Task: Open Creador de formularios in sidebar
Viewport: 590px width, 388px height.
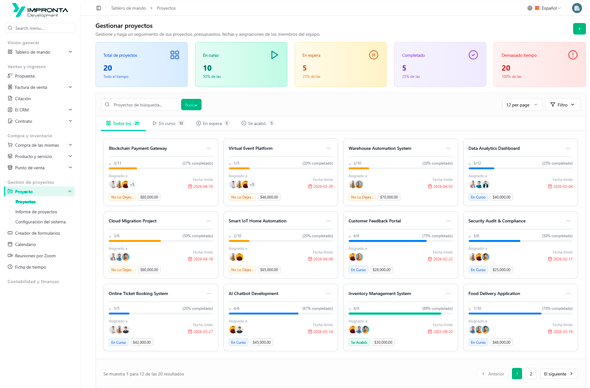Action: click(40, 233)
